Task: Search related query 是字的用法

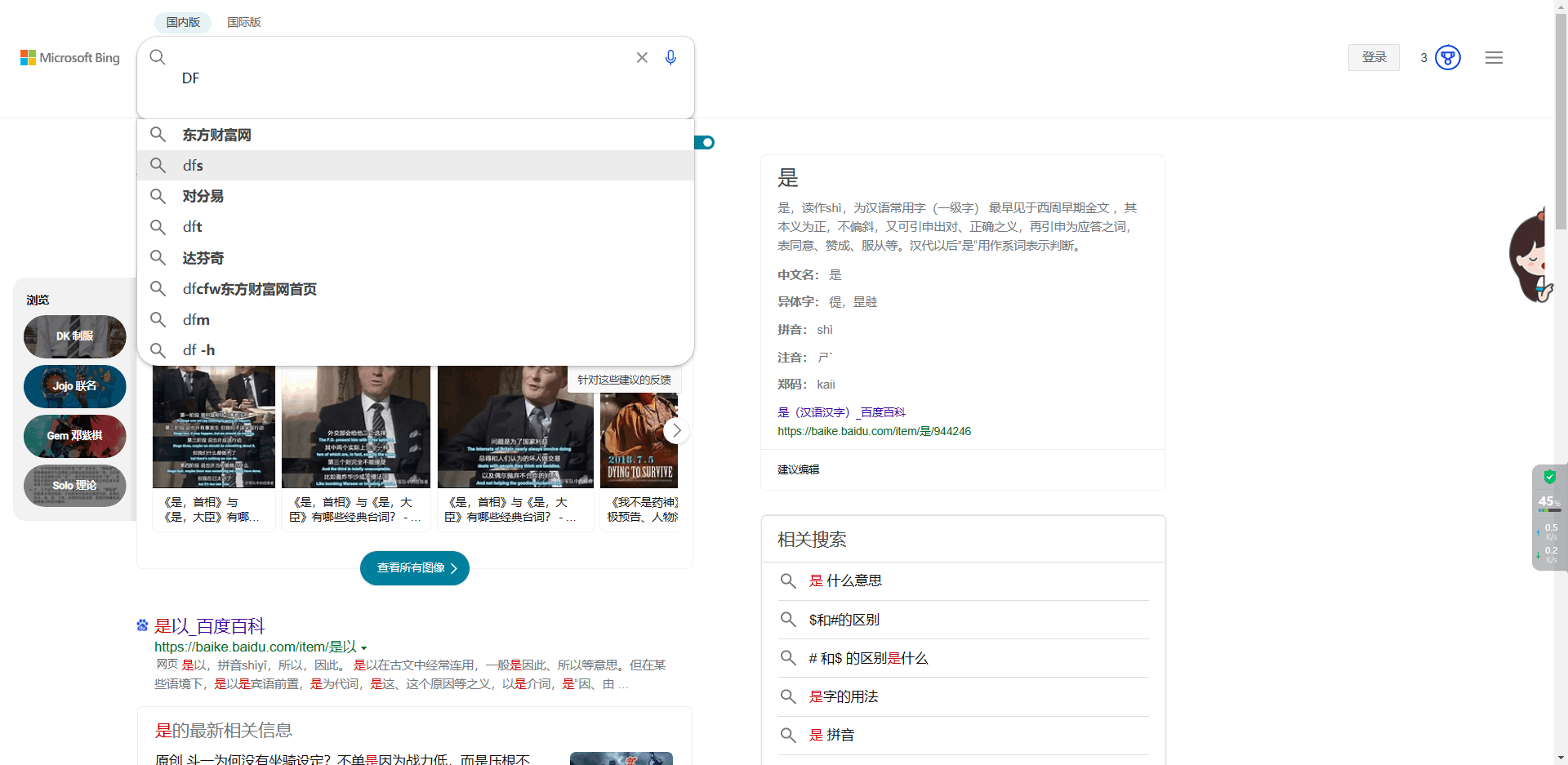Action: pyautogui.click(x=844, y=696)
